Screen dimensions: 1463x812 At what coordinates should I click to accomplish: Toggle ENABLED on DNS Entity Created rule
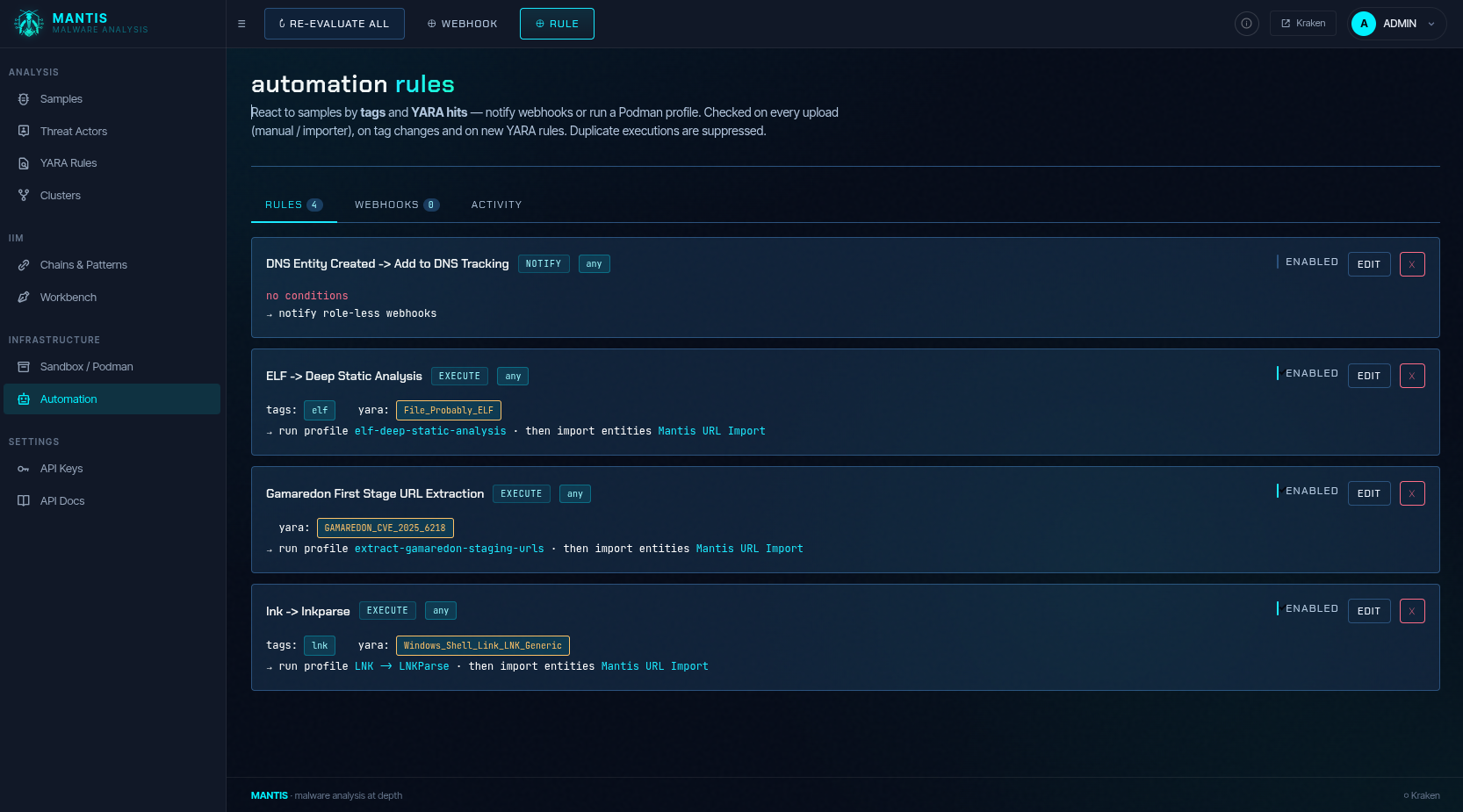tap(1308, 262)
